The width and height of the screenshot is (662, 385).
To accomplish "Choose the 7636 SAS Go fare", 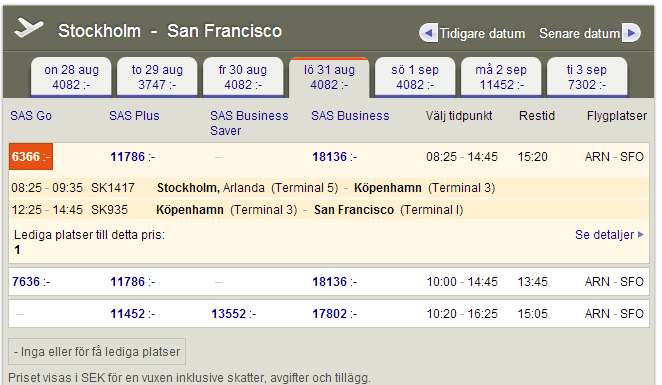I will (x=31, y=282).
